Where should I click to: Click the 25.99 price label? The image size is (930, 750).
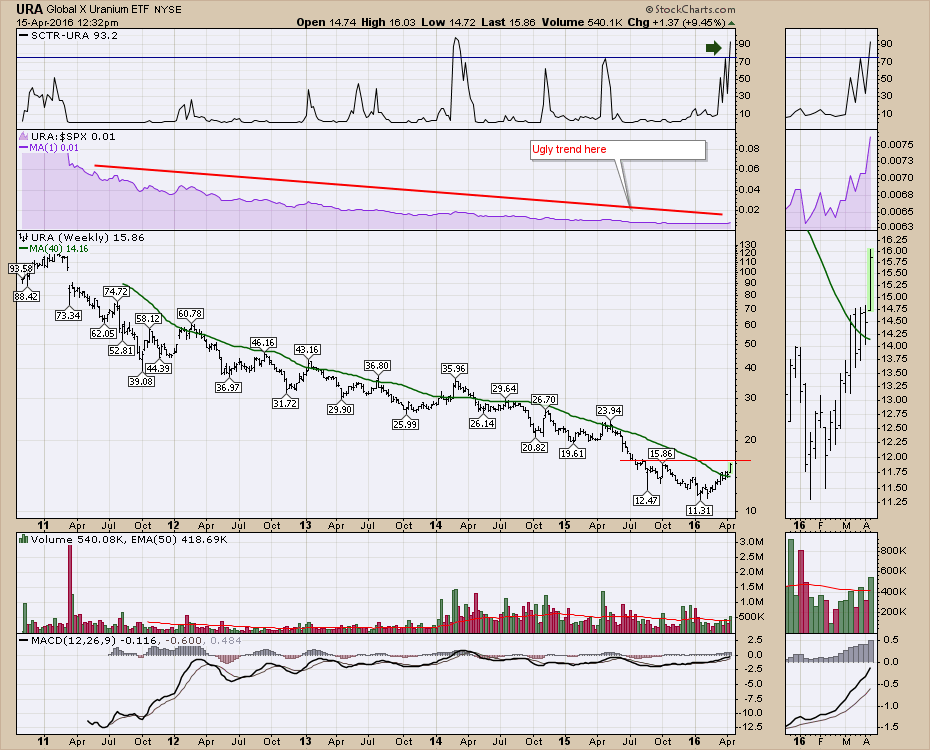405,424
